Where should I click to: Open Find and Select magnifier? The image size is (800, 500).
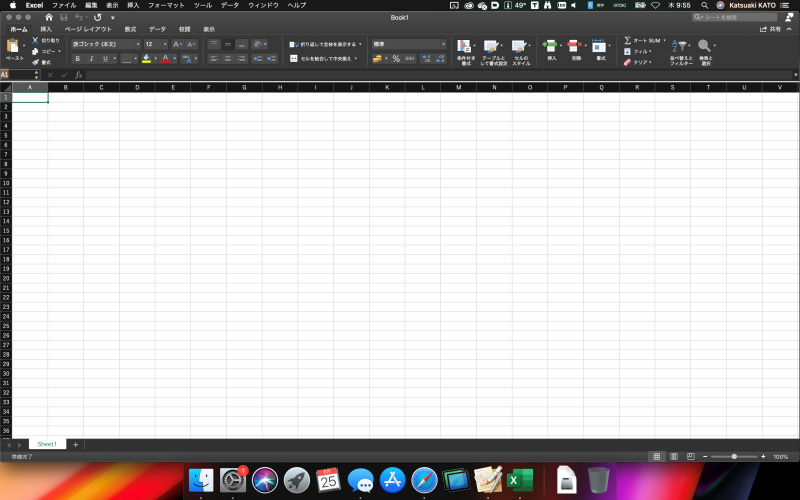coord(704,46)
